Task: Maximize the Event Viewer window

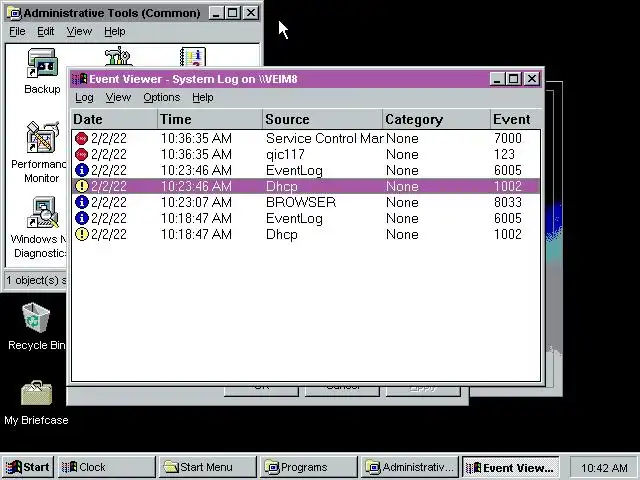Action: [513, 79]
